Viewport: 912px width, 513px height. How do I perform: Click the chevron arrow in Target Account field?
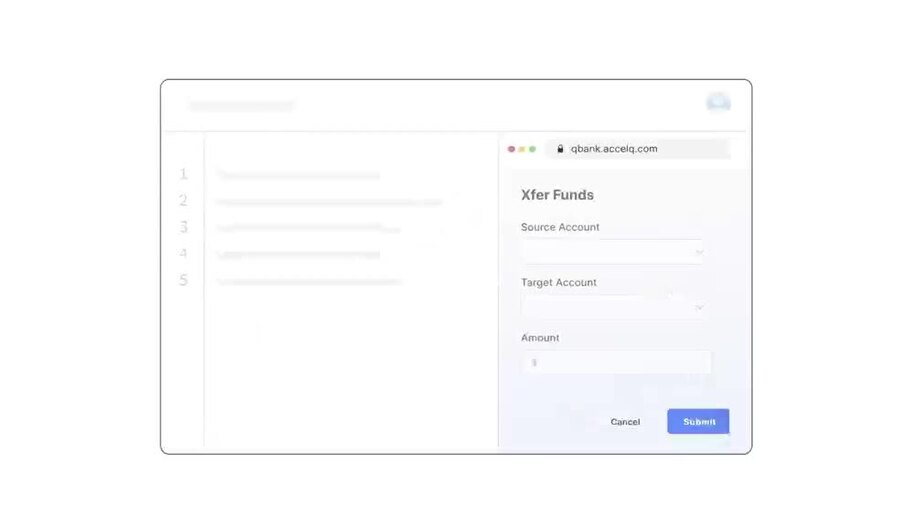(699, 307)
